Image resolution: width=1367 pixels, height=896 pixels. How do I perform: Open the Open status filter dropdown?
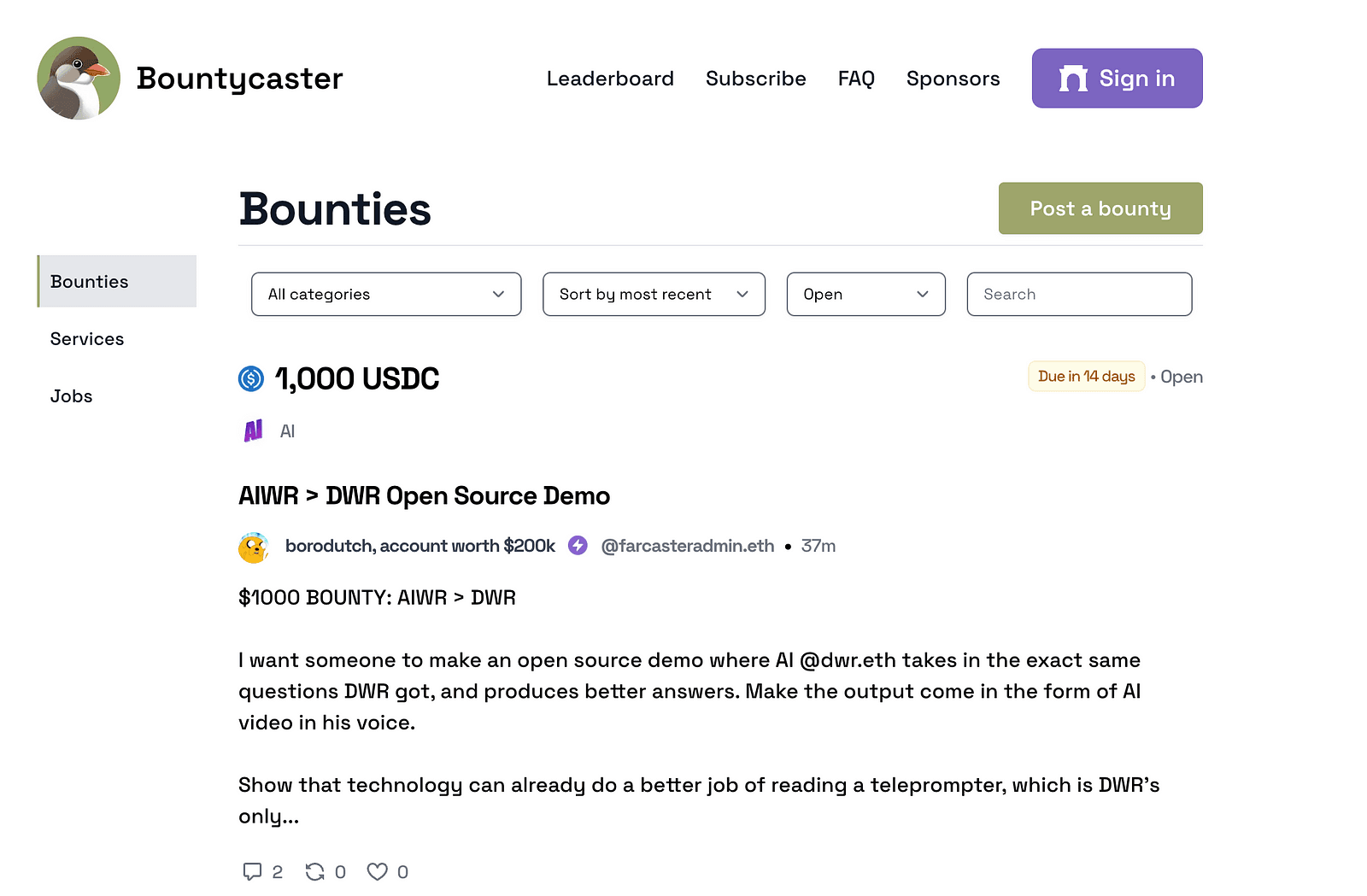point(865,294)
